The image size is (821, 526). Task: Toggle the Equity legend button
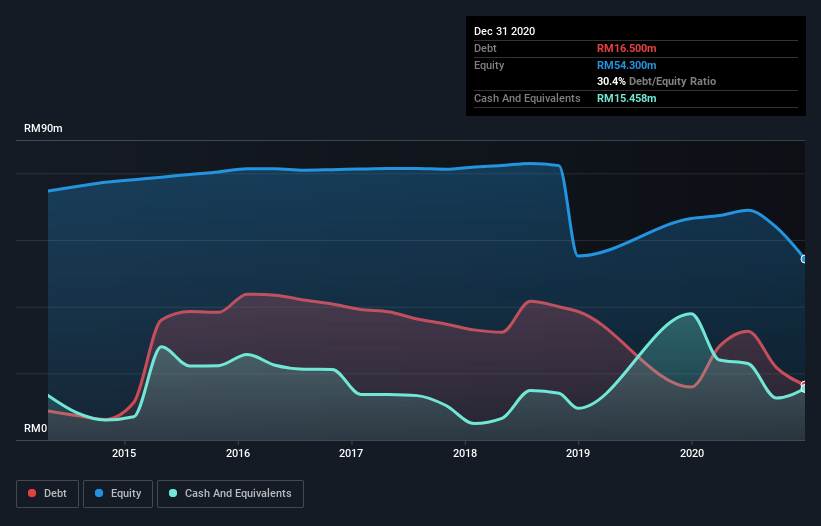click(x=118, y=494)
